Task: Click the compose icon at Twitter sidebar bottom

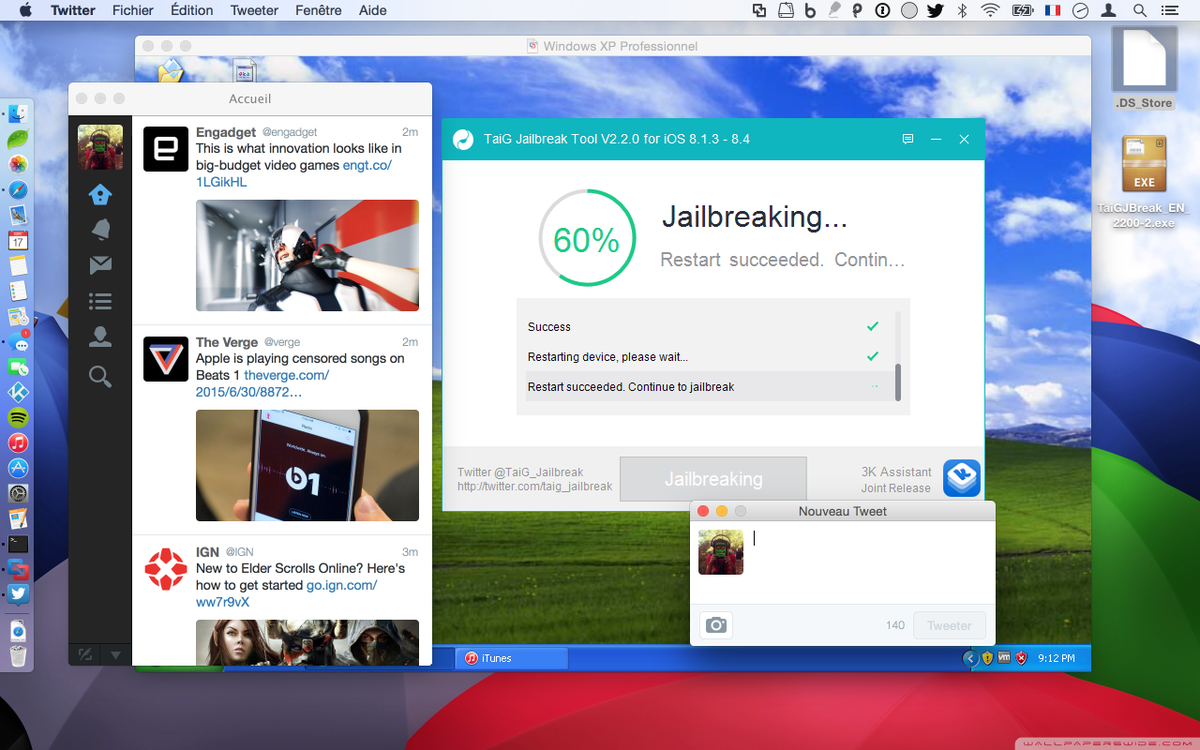Action: point(85,654)
